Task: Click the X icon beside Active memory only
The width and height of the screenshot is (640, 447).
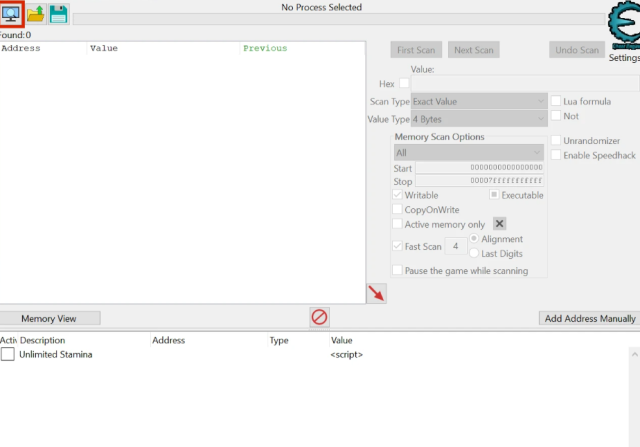Action: pyautogui.click(x=500, y=224)
